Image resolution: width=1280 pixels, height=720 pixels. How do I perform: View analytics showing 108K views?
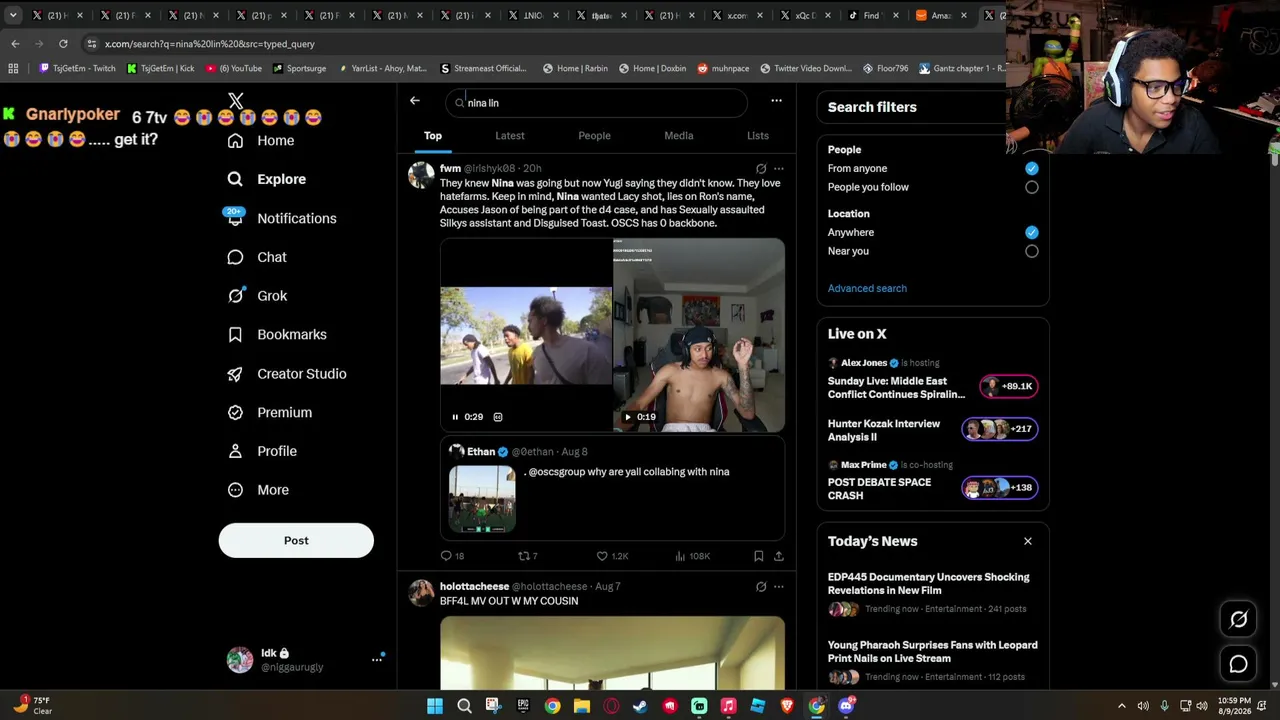[x=692, y=556]
